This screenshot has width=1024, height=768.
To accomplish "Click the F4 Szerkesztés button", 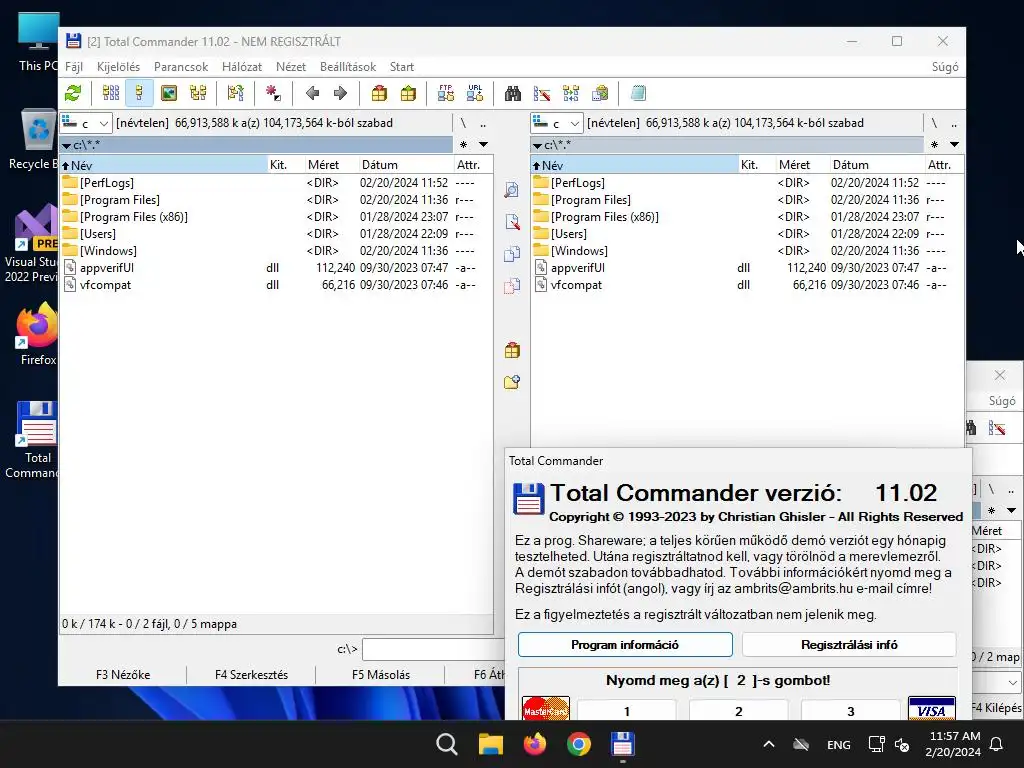I will pos(251,675).
